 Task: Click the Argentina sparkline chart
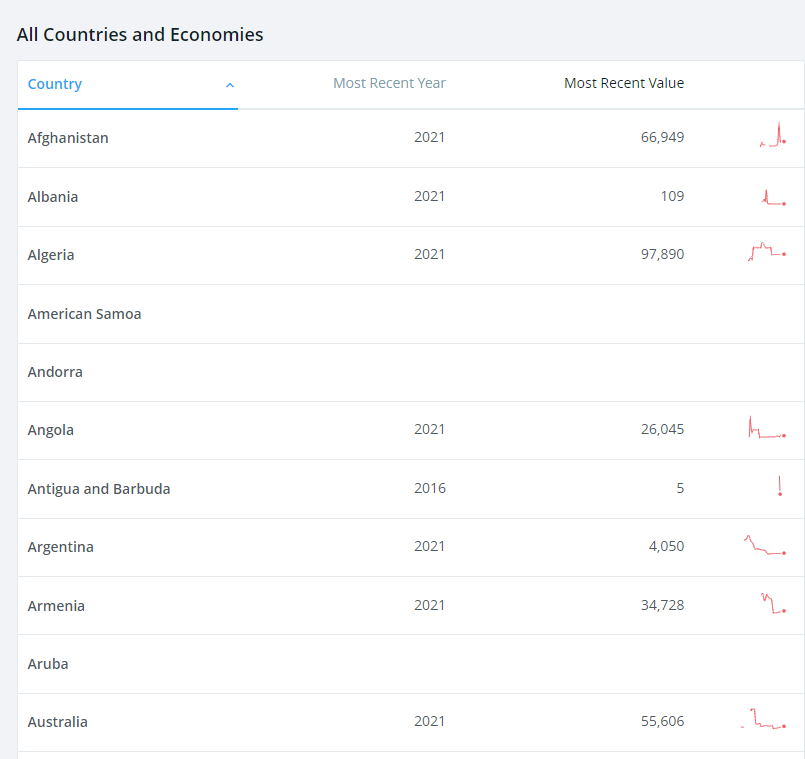765,546
